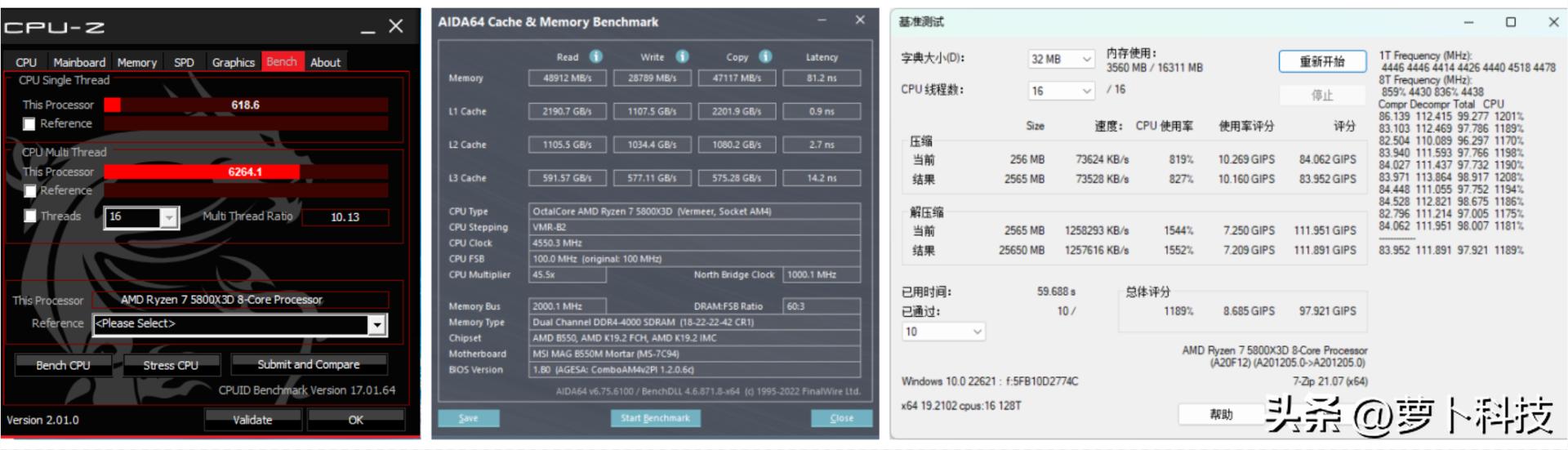Screen dimensions: 1568x450
Task: Click the North Bridge Clock value 1000.1 MHz
Action: [x=822, y=275]
